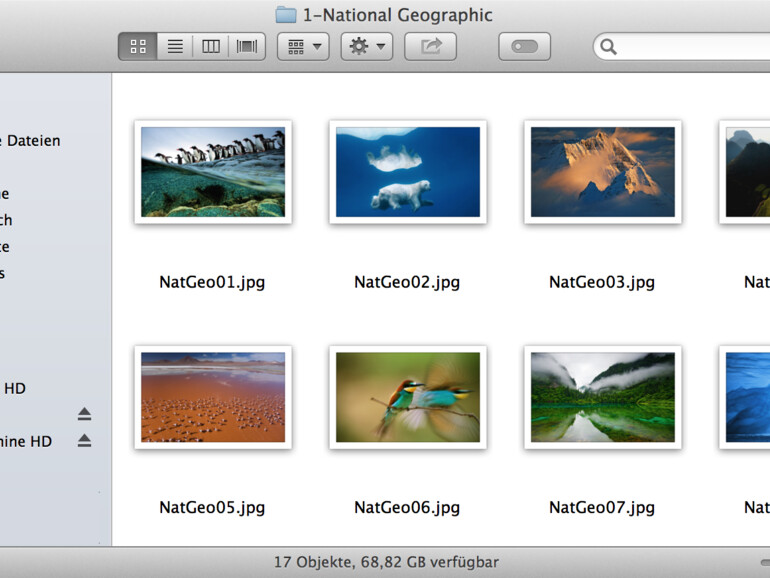Viewport: 770px width, 578px height.
Task: Select the file name NatGeo03.jpg
Action: 602,282
